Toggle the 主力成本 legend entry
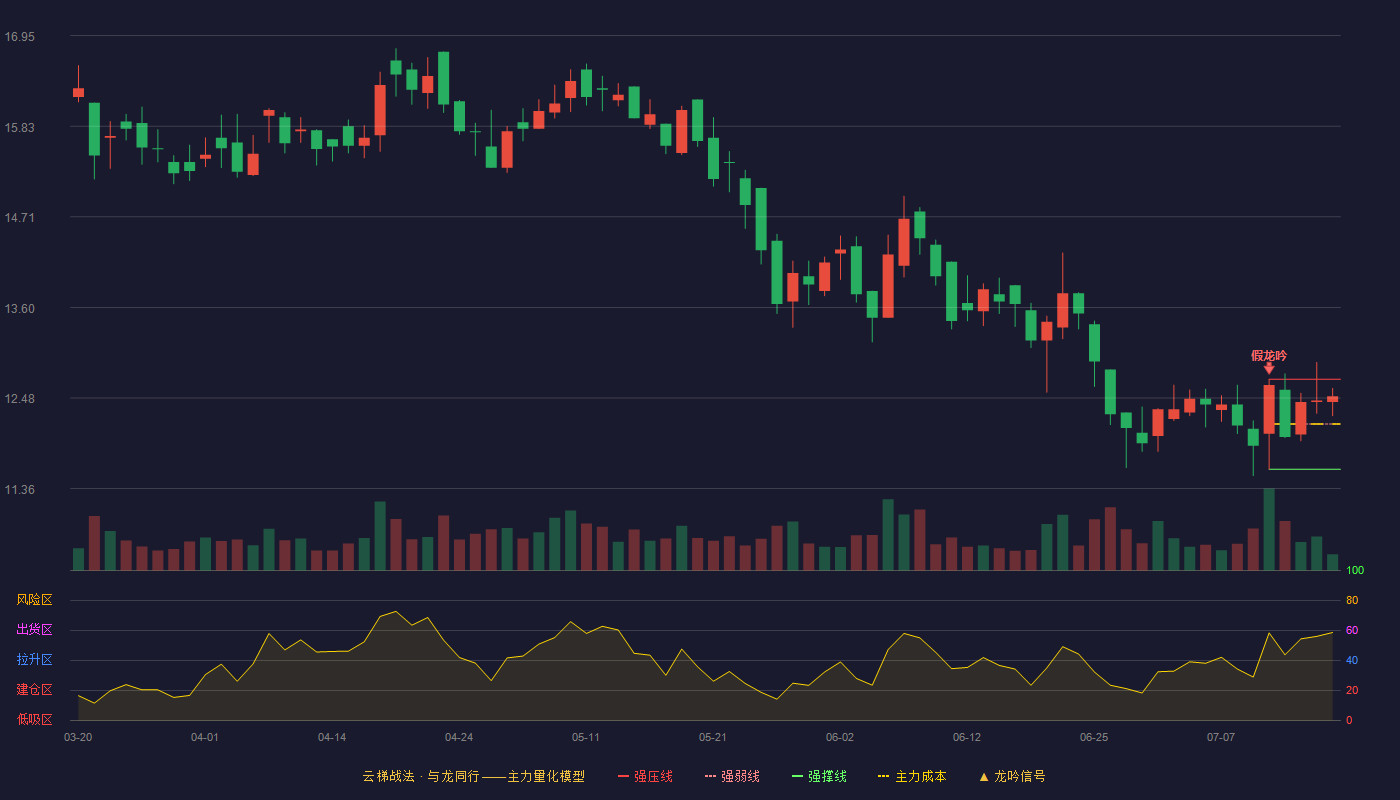The height and width of the screenshot is (800, 1400). tap(912, 776)
